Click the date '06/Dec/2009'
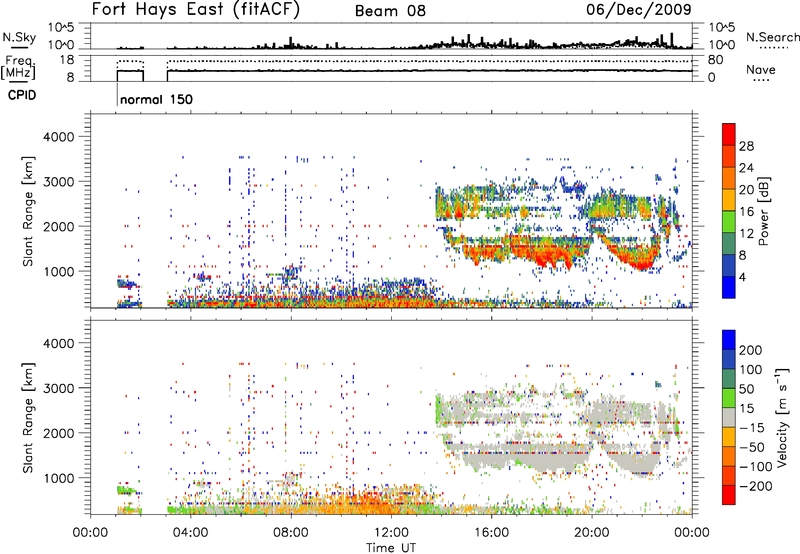 coord(639,9)
